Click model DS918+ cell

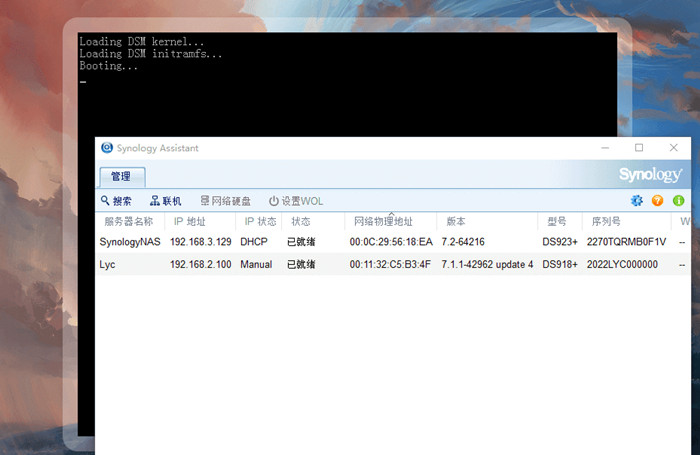[560, 264]
